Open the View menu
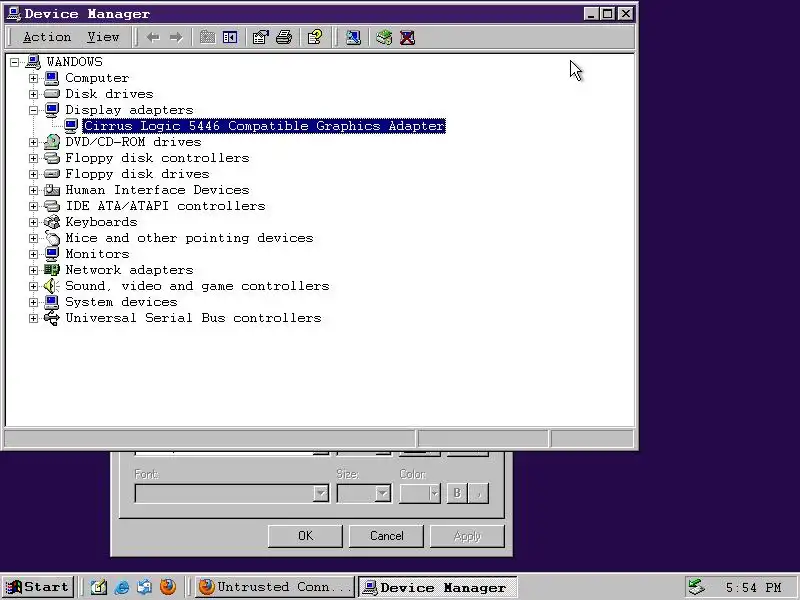Screen dimensions: 800x600 pos(103,37)
